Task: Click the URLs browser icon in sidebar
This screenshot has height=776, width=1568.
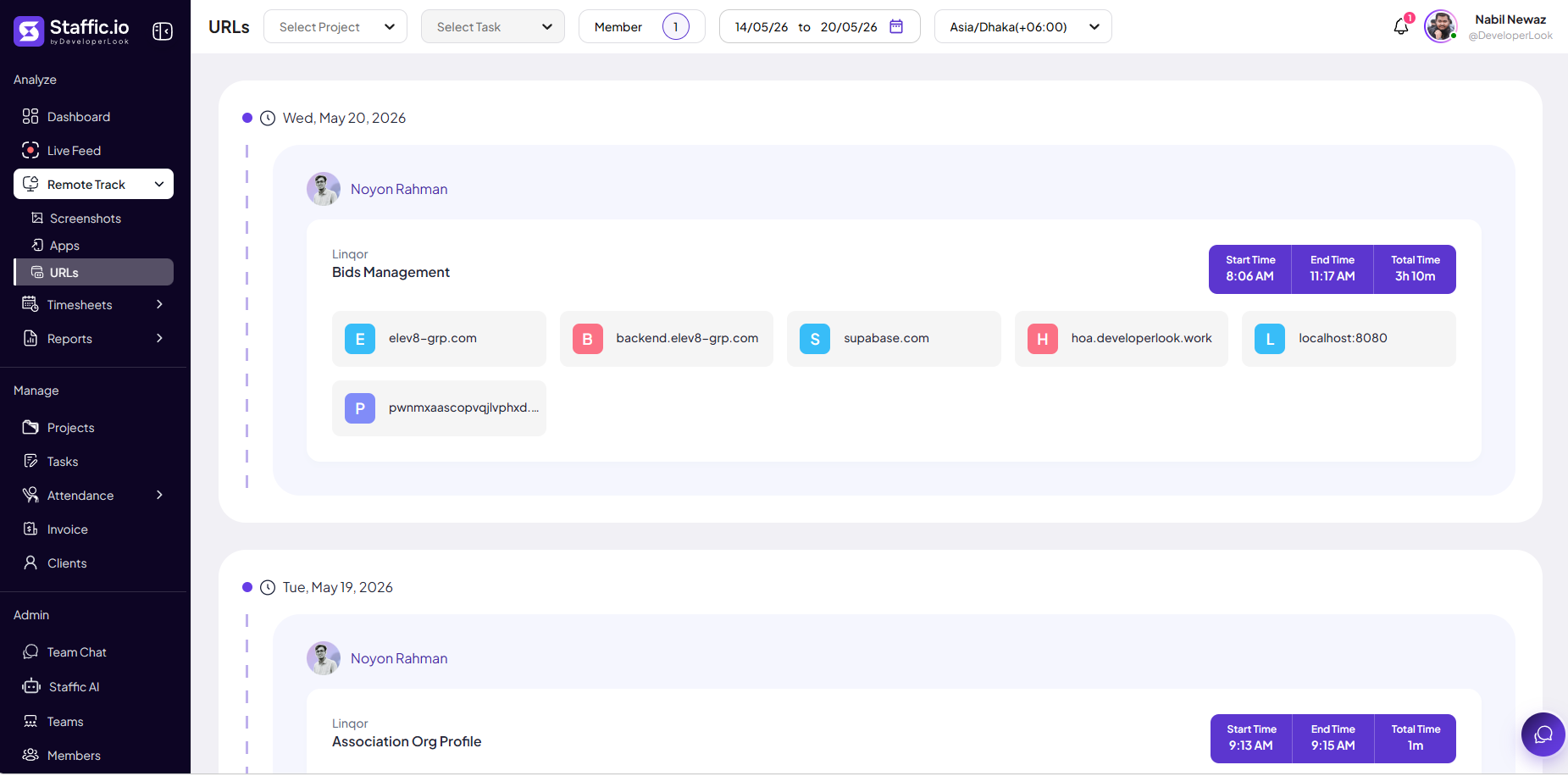Action: coord(37,272)
